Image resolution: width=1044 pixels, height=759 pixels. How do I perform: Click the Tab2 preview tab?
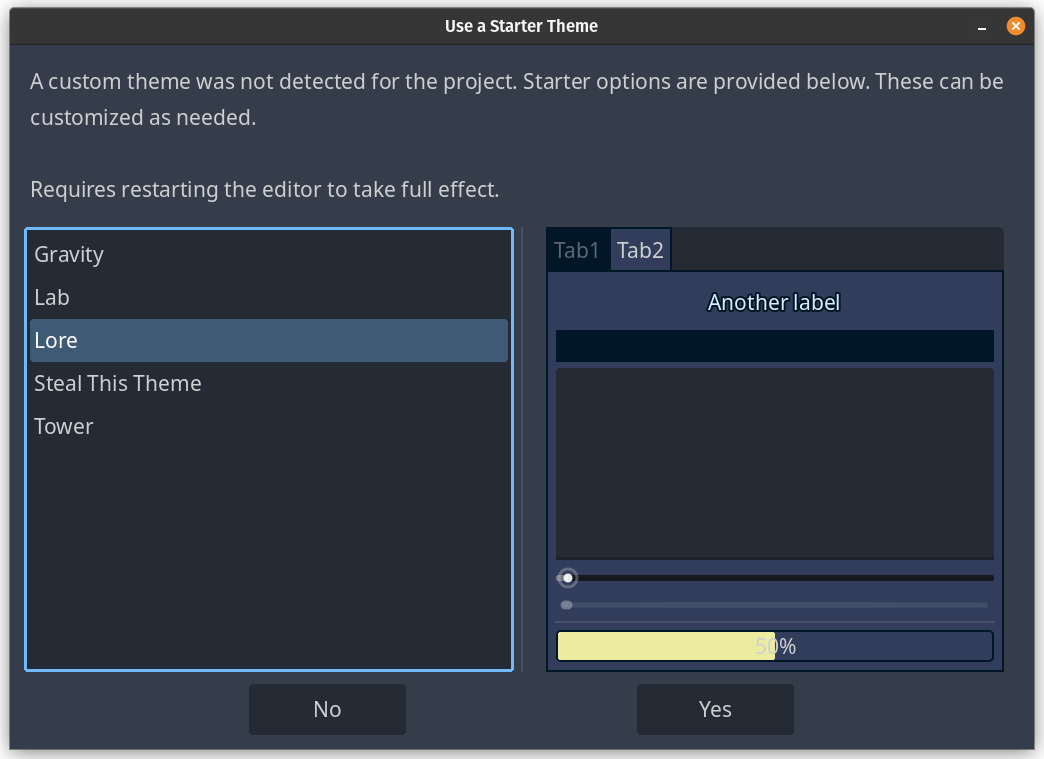coord(640,251)
